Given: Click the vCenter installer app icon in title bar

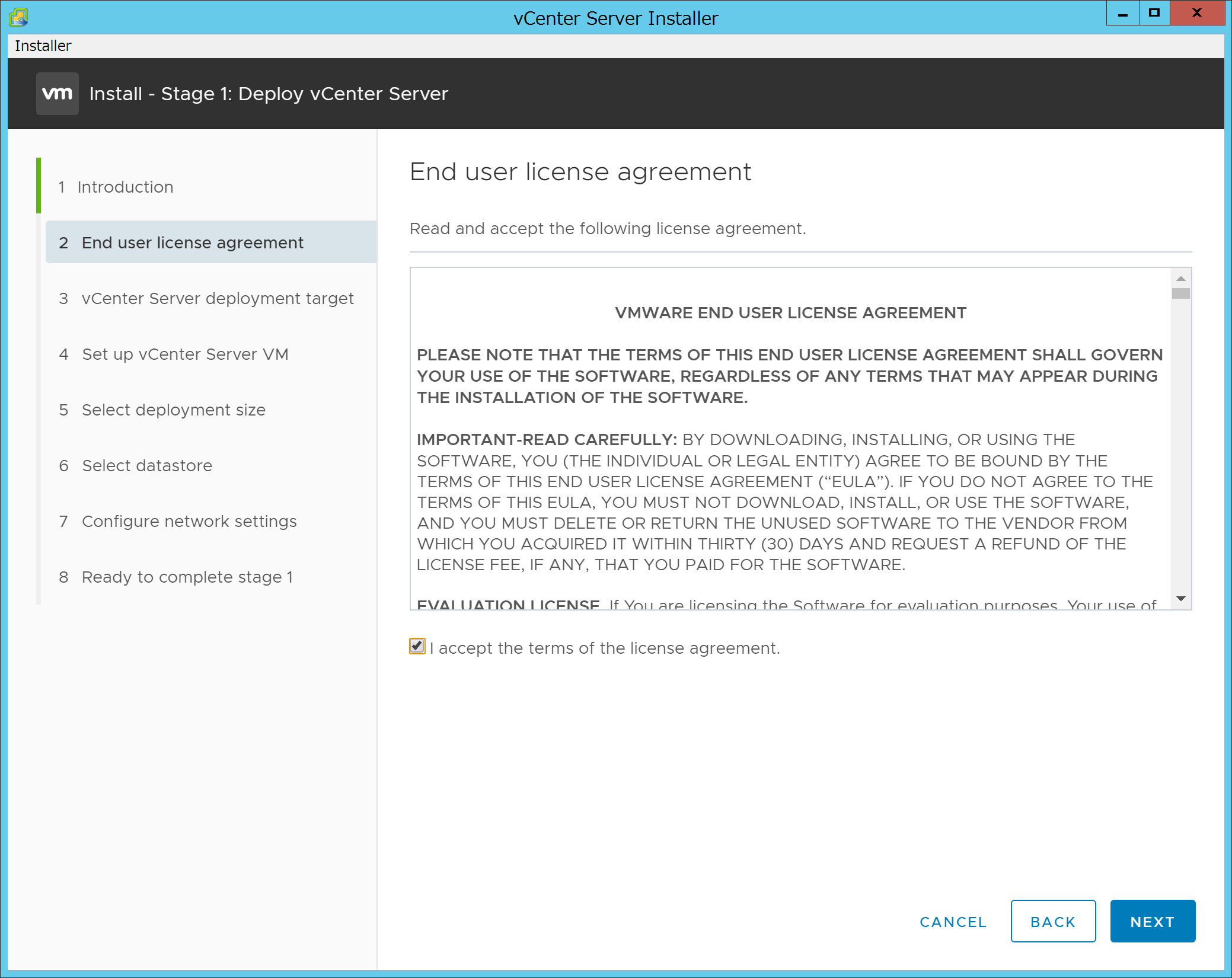Looking at the screenshot, I should (x=18, y=17).
